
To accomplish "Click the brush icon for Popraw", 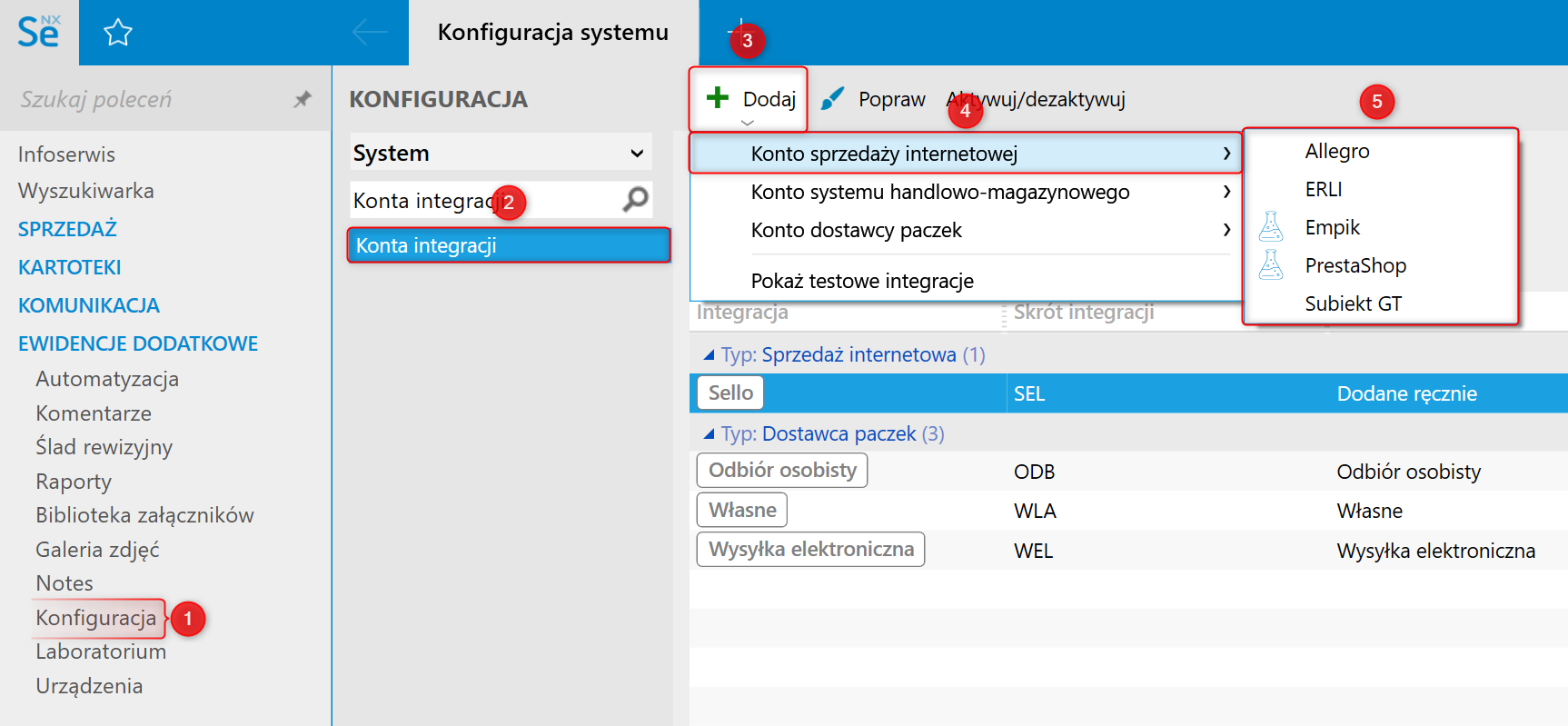I will click(x=832, y=99).
